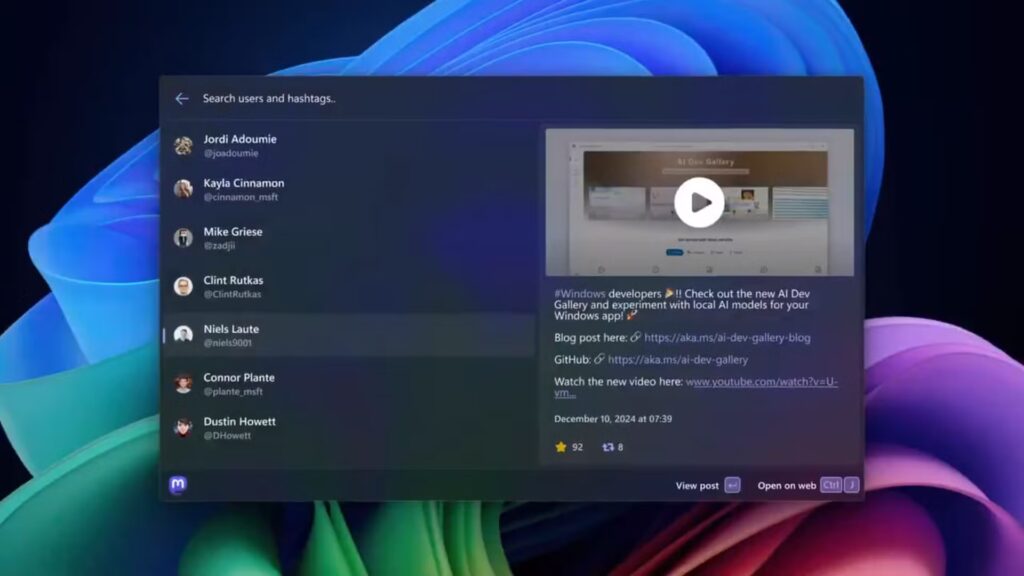Click the View post button
Viewport: 1024px width, 576px height.
pos(697,485)
